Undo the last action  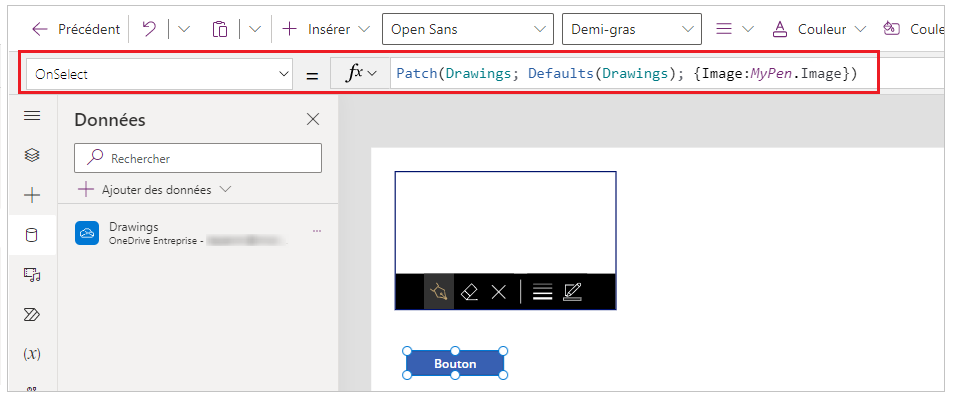point(149,29)
